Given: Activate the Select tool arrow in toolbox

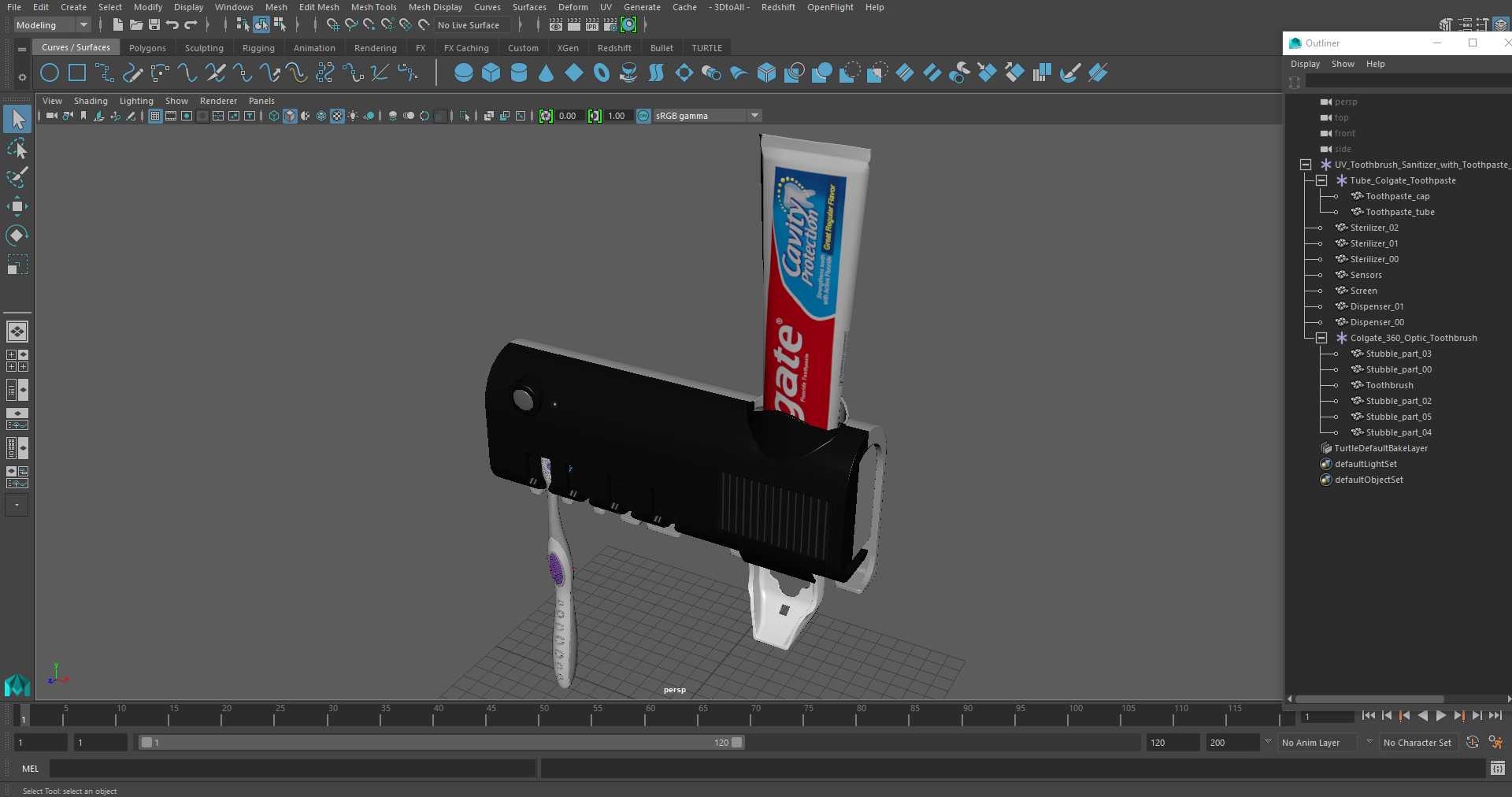Looking at the screenshot, I should point(17,119).
